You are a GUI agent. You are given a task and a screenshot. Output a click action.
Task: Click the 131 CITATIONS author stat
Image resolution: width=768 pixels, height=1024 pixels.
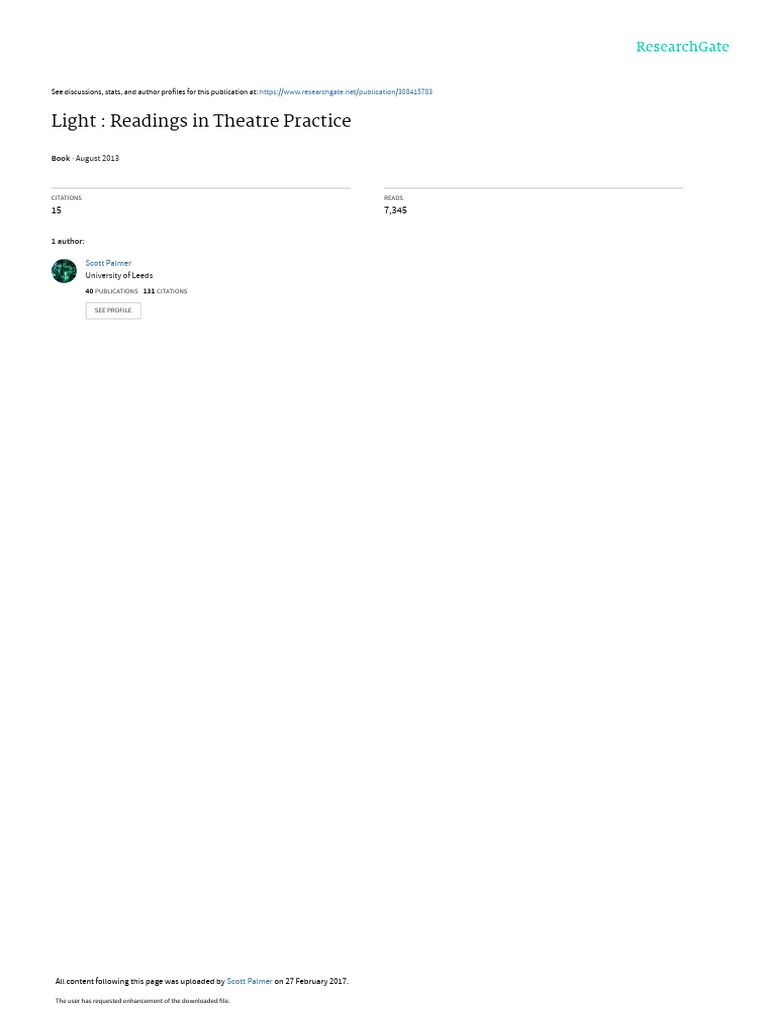point(165,291)
